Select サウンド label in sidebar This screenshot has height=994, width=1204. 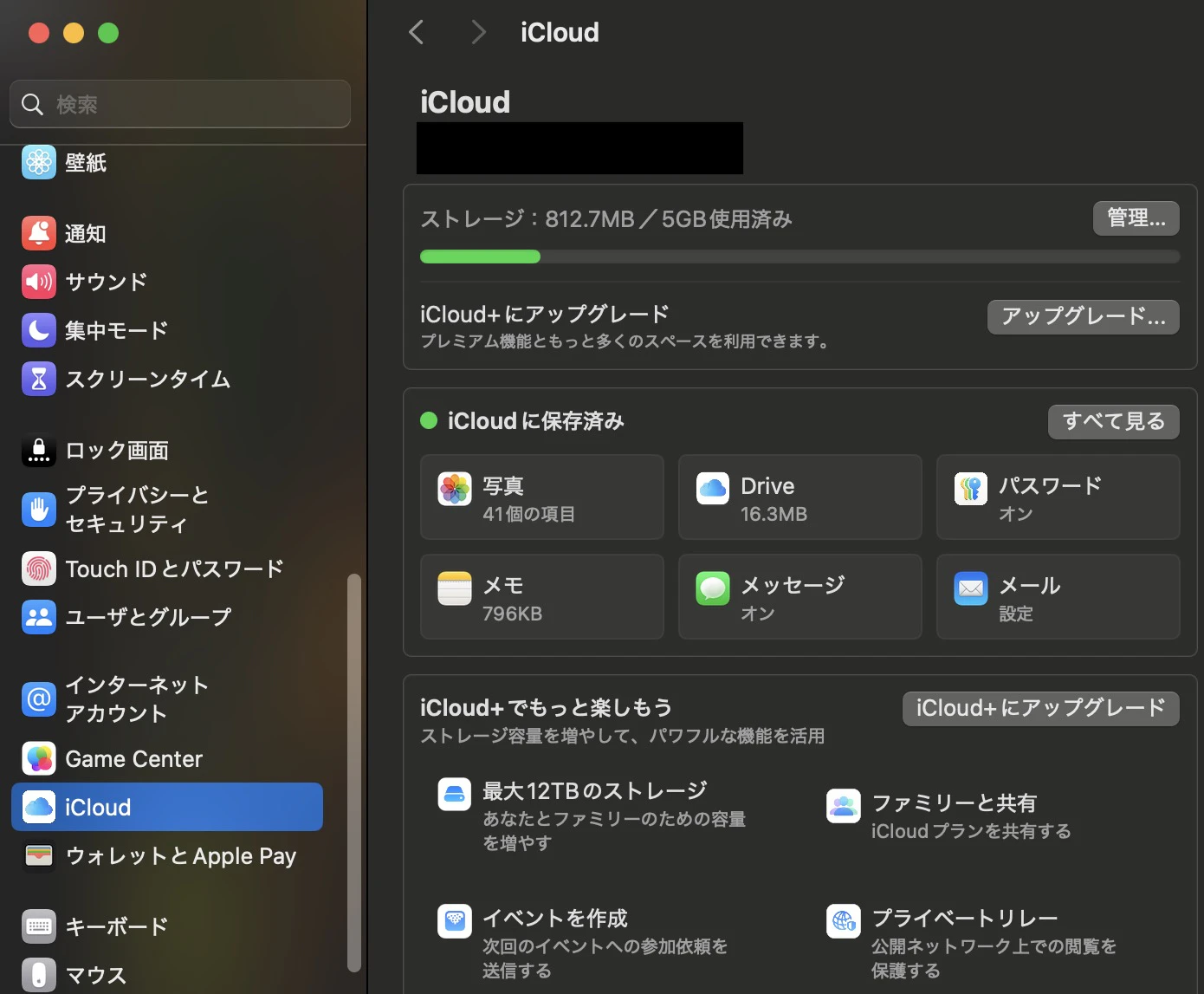click(x=107, y=282)
